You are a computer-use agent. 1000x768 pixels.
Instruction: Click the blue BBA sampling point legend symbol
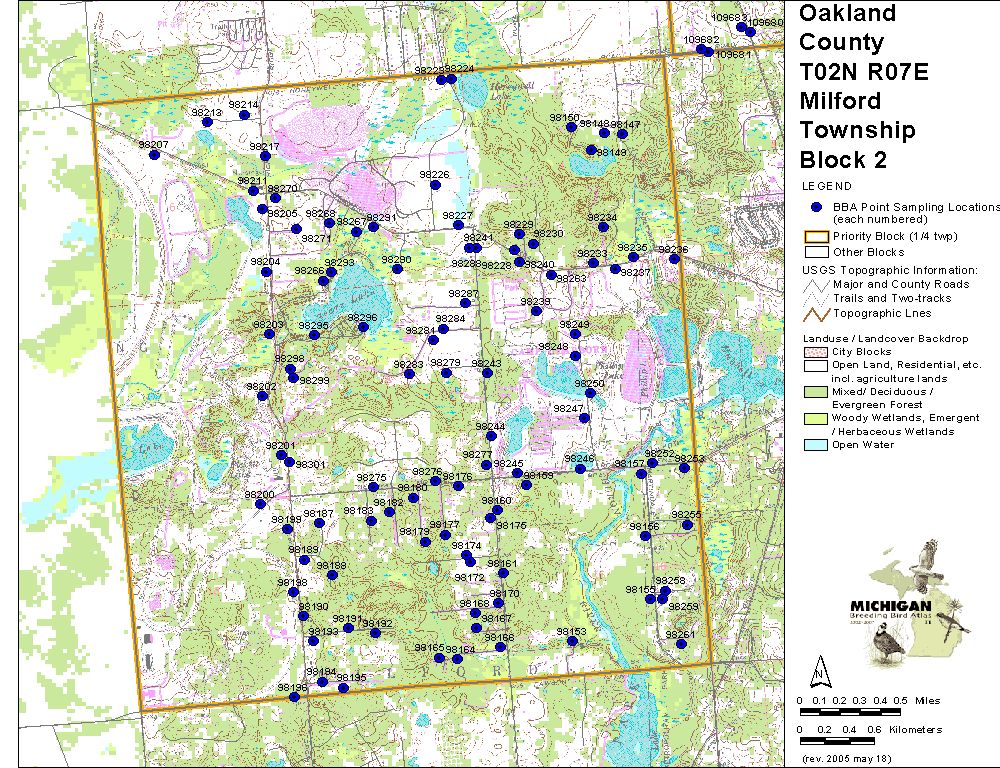pos(816,206)
